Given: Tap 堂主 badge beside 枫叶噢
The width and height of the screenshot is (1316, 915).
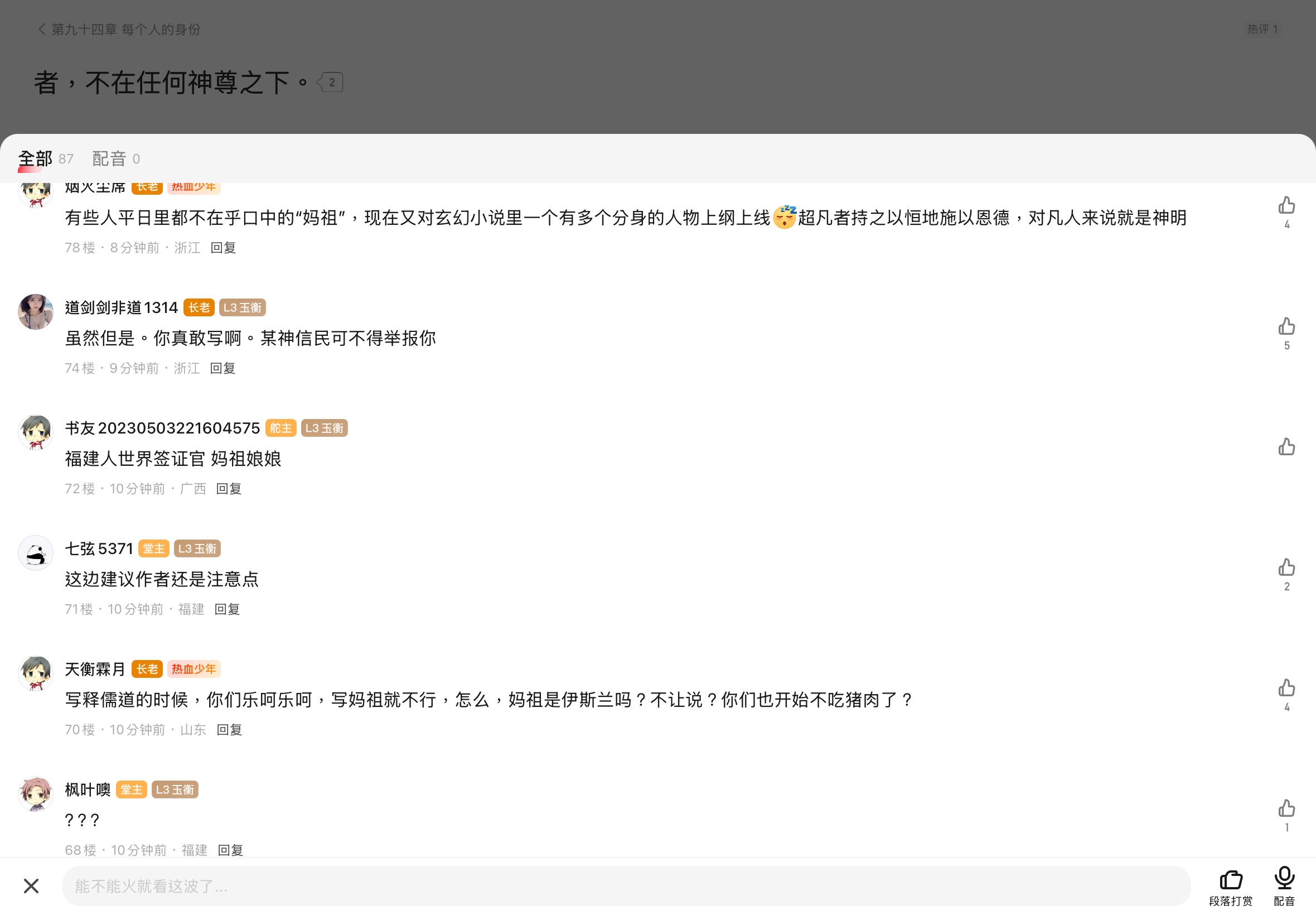Looking at the screenshot, I should click(x=131, y=789).
